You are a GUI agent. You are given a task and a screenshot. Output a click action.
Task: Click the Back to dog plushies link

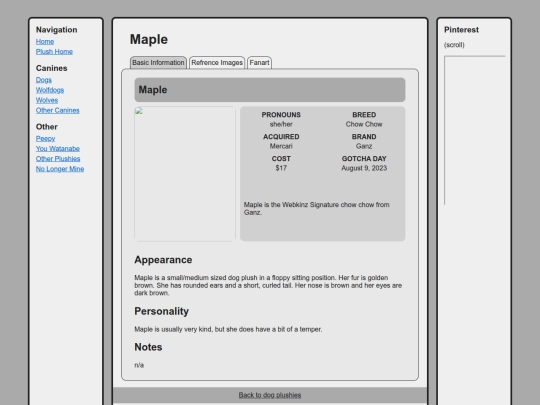tap(270, 395)
